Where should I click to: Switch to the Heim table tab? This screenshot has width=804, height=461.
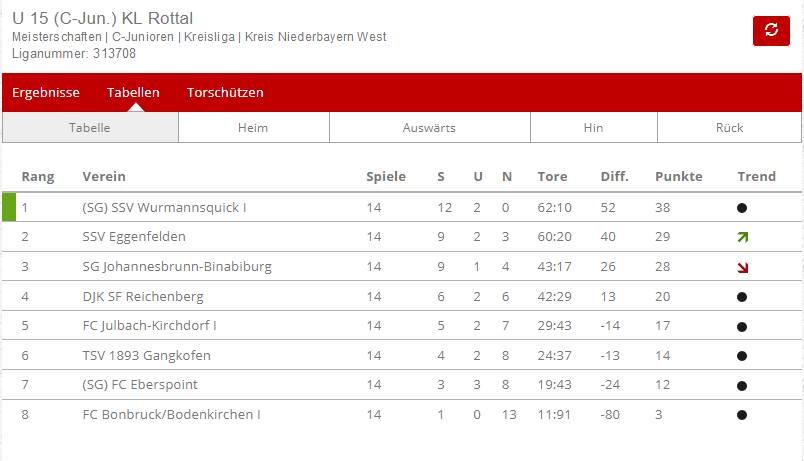tap(253, 128)
